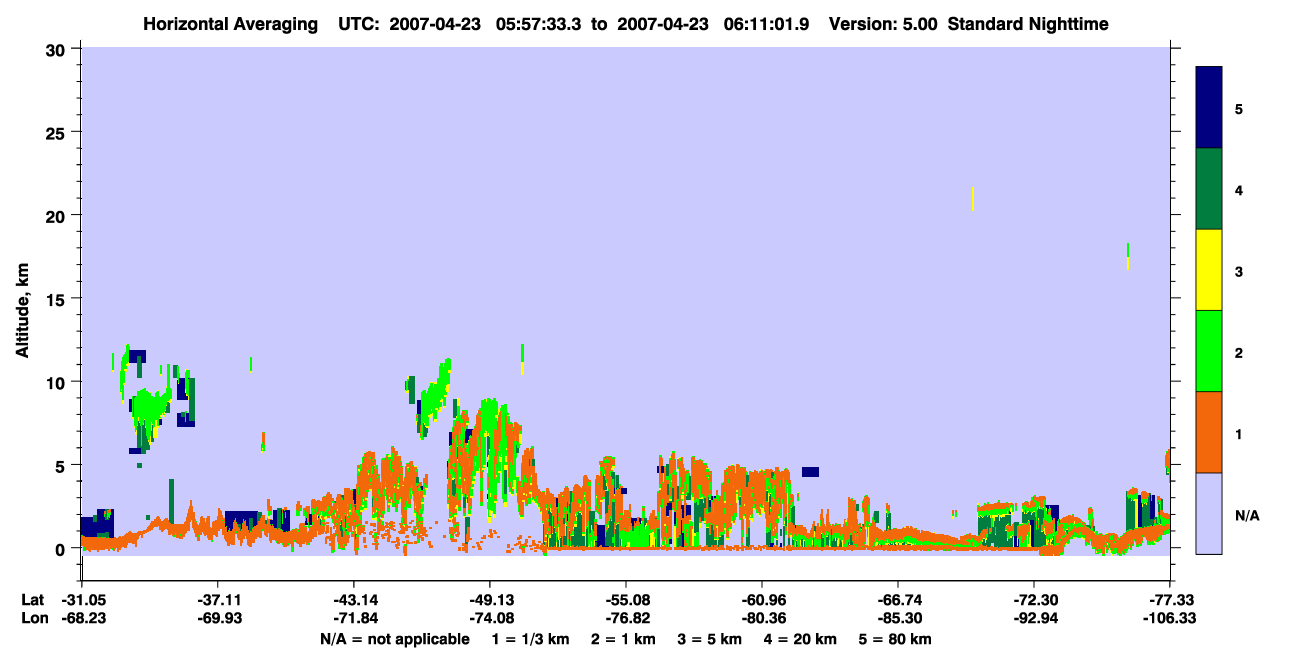The width and height of the screenshot is (1300, 667).
Task: Click the 'Lat' row label
Action: pyautogui.click(x=33, y=600)
